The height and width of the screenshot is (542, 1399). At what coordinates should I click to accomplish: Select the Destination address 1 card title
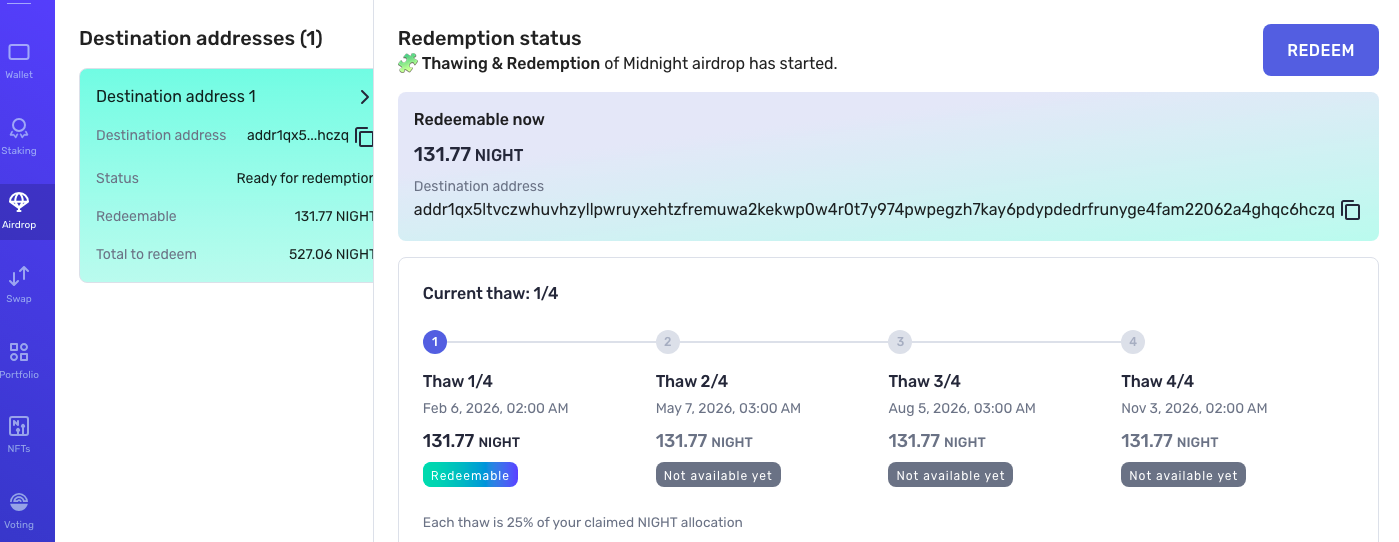176,97
